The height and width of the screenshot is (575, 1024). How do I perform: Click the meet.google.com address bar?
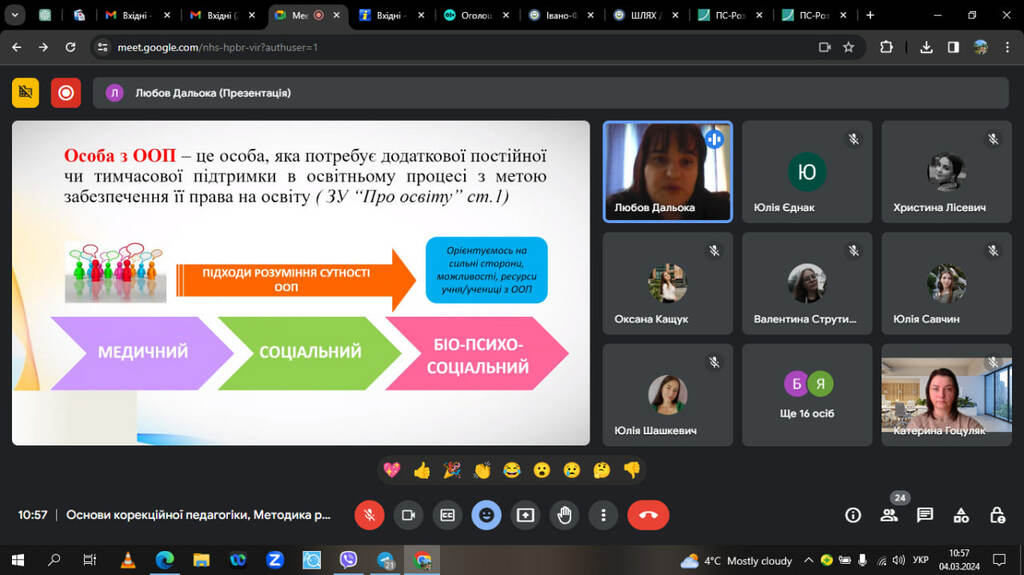(x=450, y=47)
